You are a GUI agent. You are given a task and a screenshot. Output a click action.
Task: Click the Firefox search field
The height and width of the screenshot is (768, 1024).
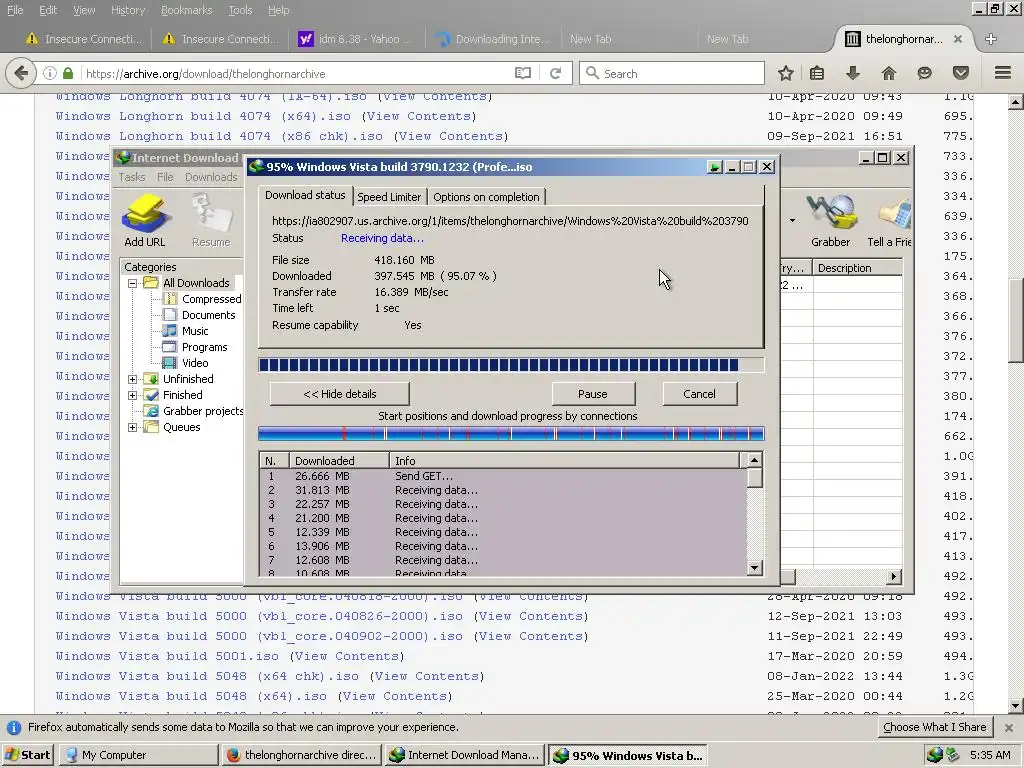671,73
